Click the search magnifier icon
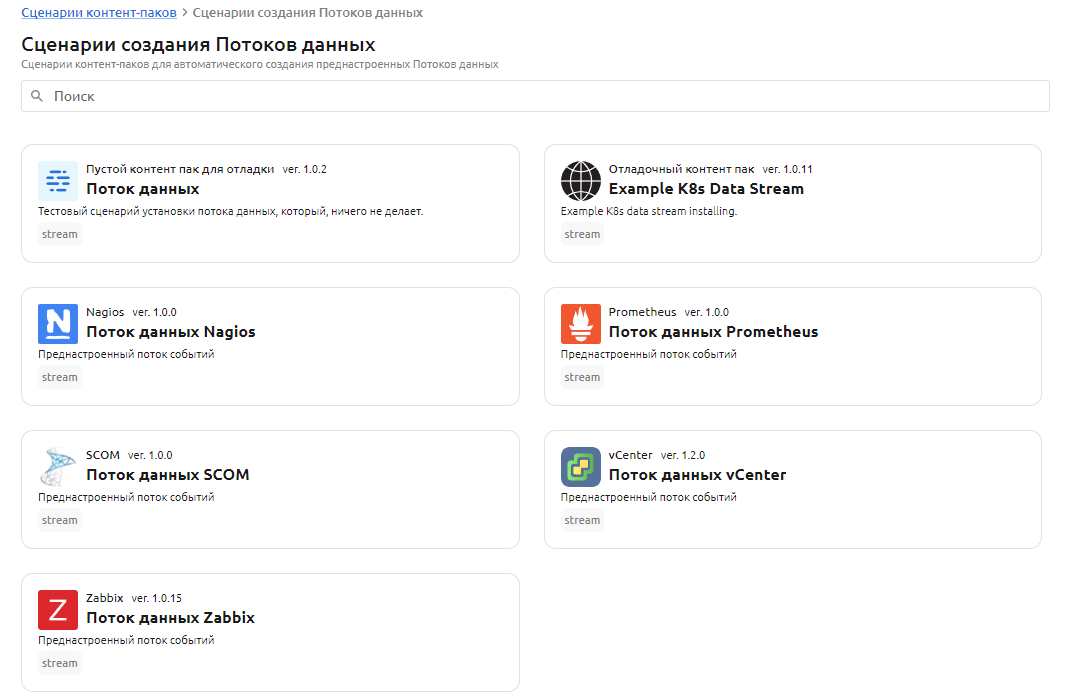The image size is (1069, 693). click(x=37, y=96)
